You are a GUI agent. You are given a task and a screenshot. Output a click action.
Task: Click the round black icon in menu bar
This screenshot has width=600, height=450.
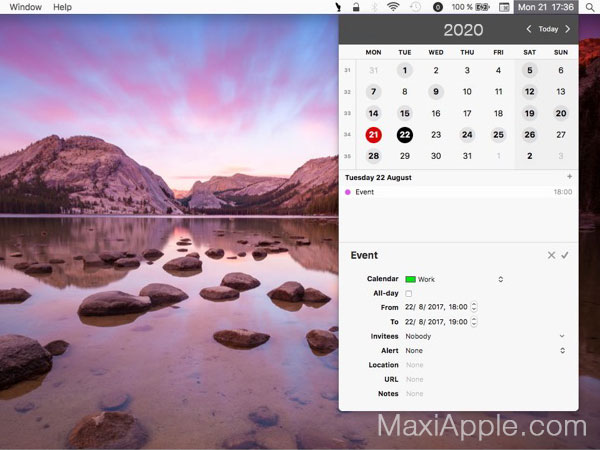tap(438, 7)
